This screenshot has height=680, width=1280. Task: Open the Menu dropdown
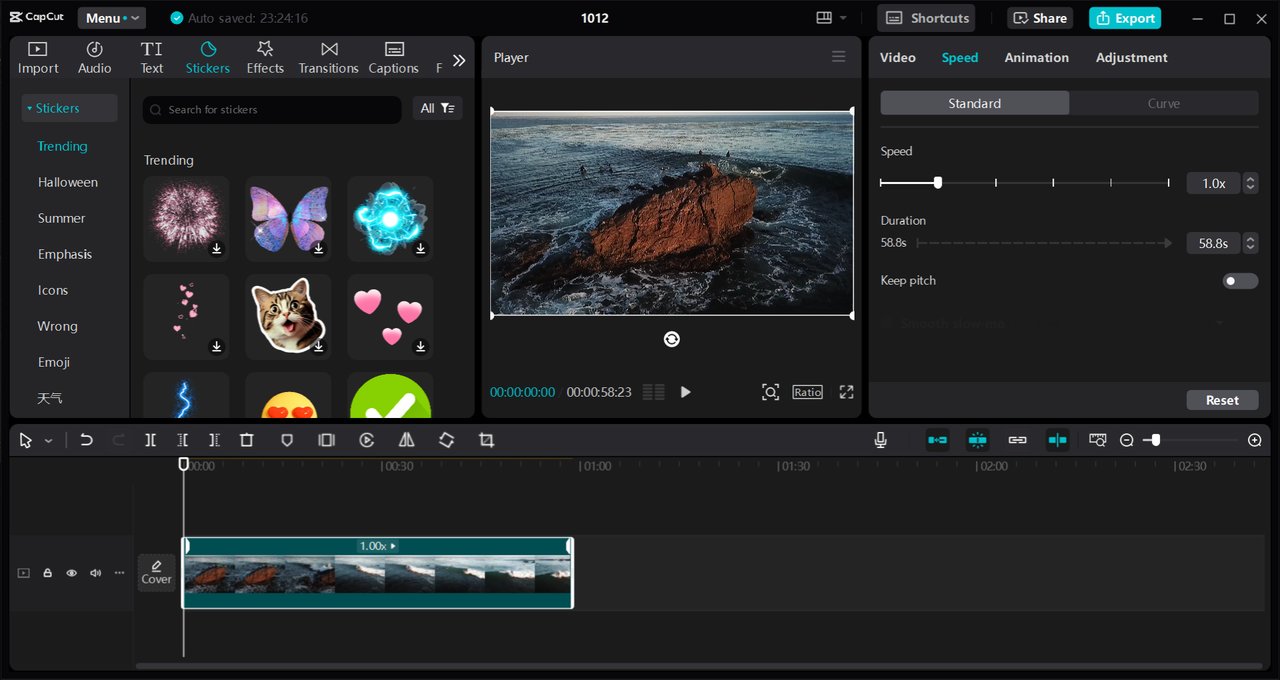coord(111,18)
